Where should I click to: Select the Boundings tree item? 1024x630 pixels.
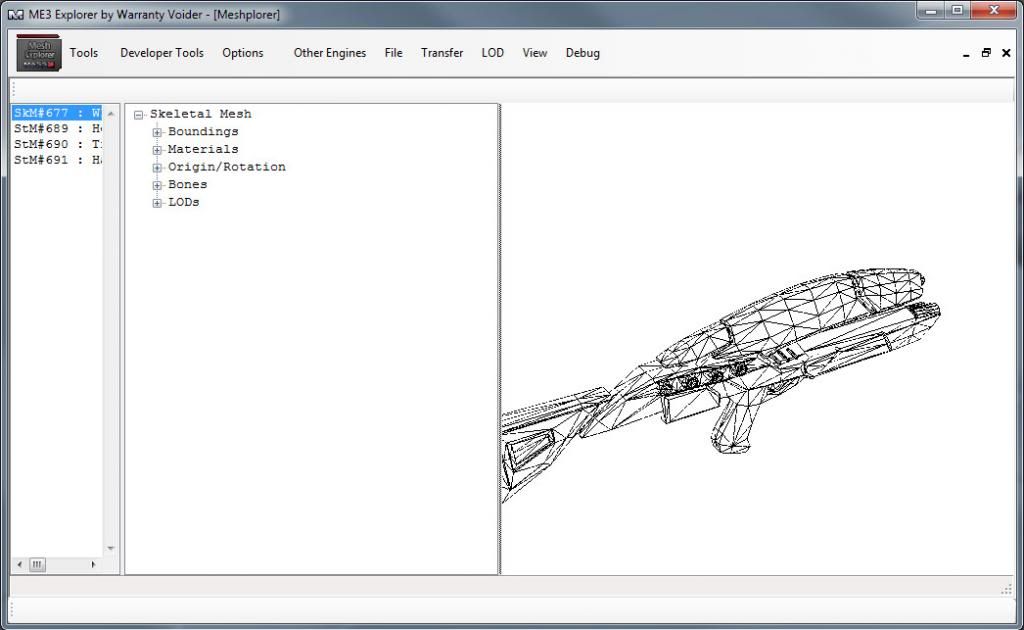click(203, 132)
